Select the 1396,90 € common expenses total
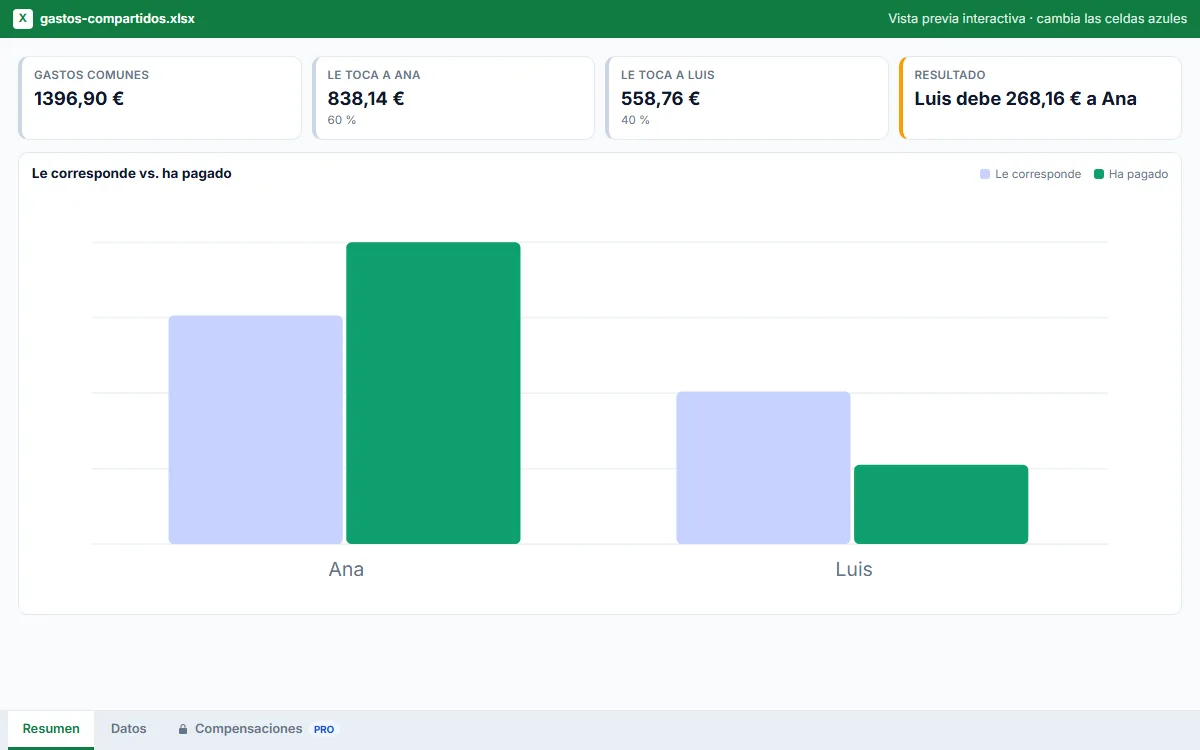 pyautogui.click(x=79, y=99)
